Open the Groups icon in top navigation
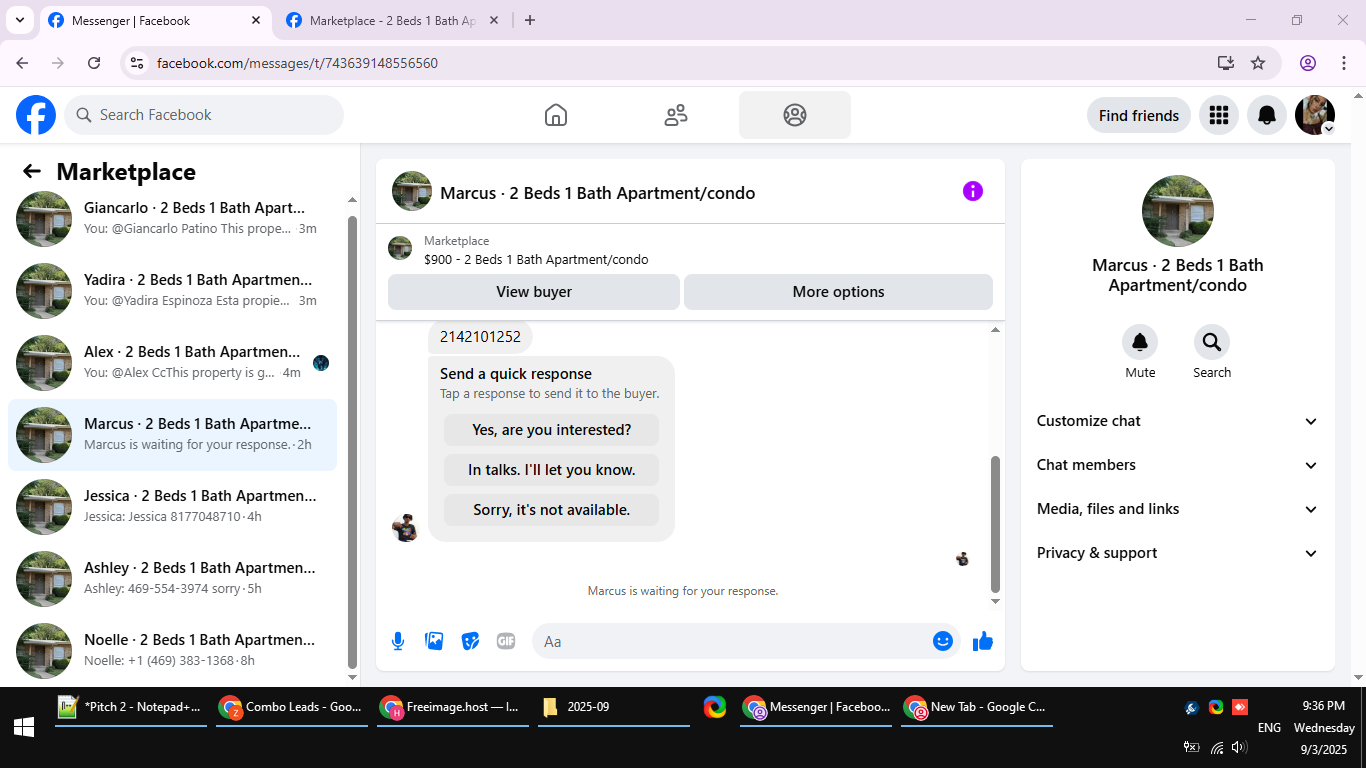The height and width of the screenshot is (768, 1366). (795, 115)
